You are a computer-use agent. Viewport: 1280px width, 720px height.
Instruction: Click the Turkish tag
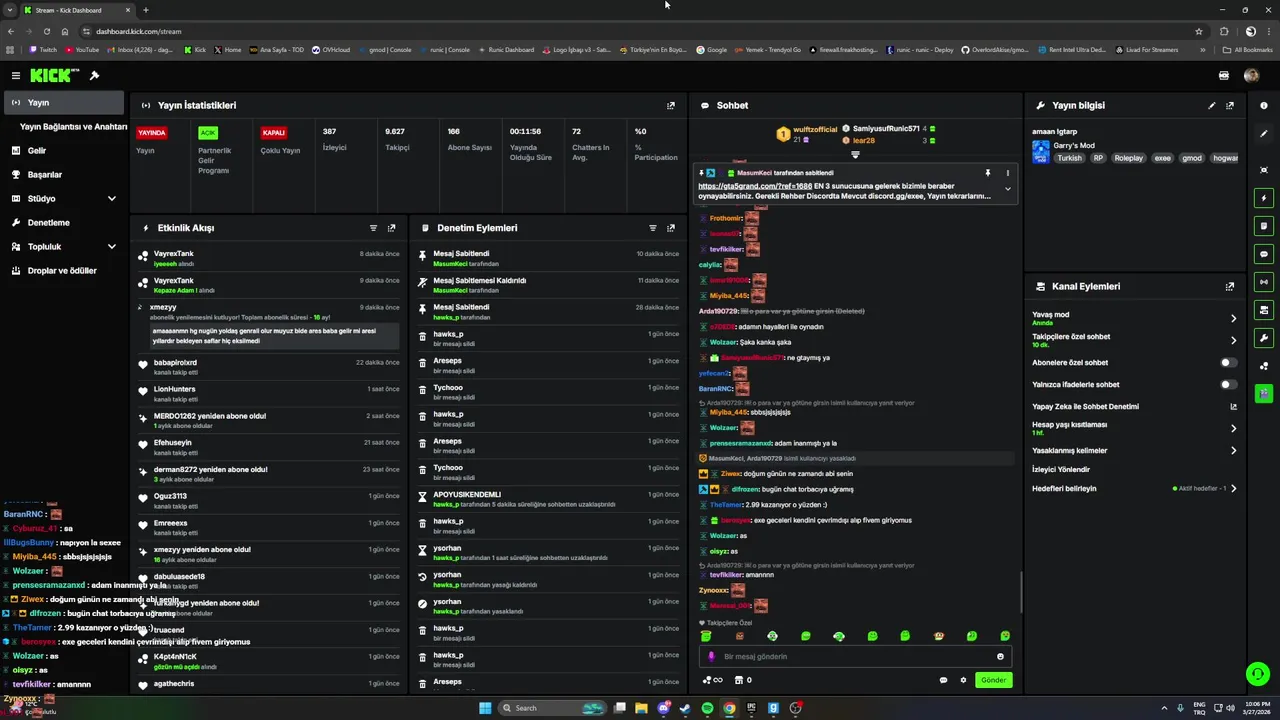click(x=1070, y=158)
